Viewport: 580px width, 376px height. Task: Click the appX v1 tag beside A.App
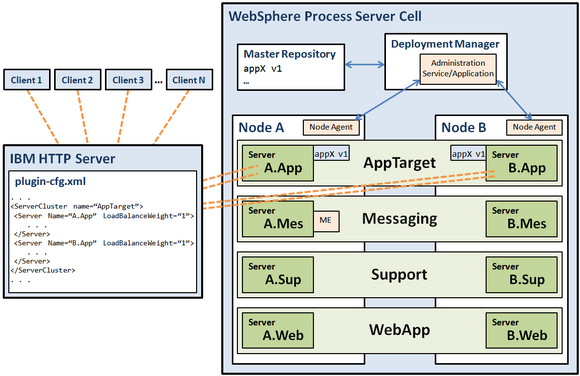click(331, 153)
